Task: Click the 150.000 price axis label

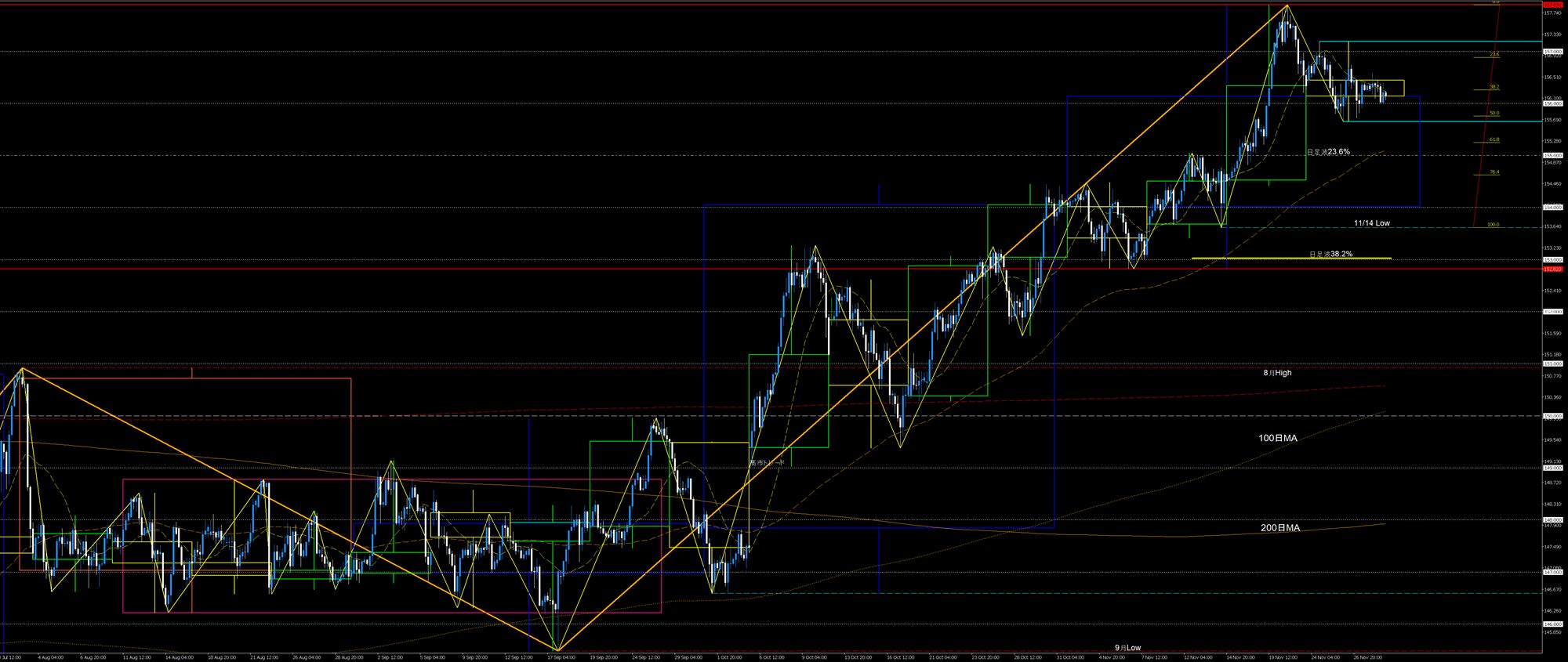Action: [1552, 416]
